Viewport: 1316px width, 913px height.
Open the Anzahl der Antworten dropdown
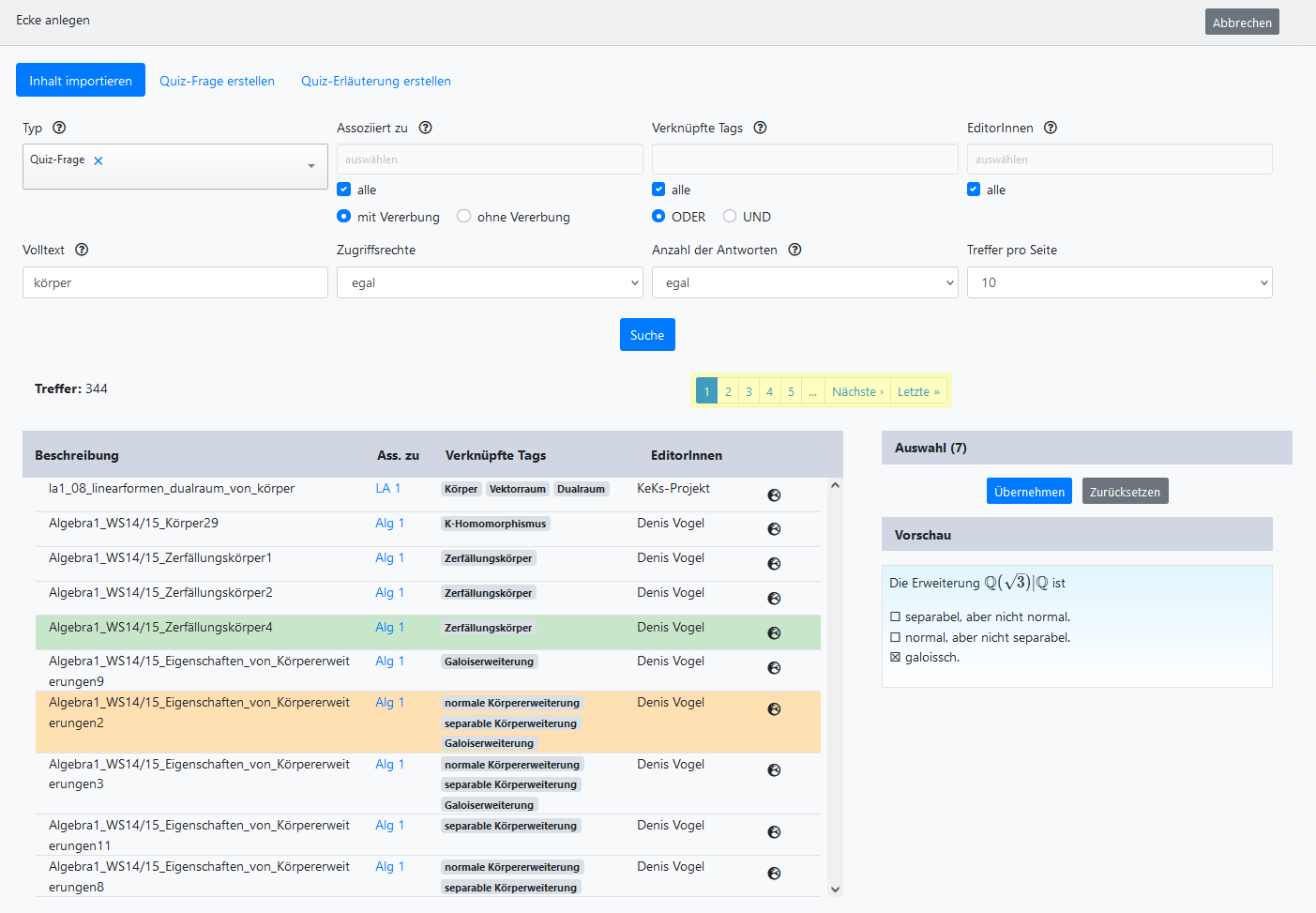[805, 282]
